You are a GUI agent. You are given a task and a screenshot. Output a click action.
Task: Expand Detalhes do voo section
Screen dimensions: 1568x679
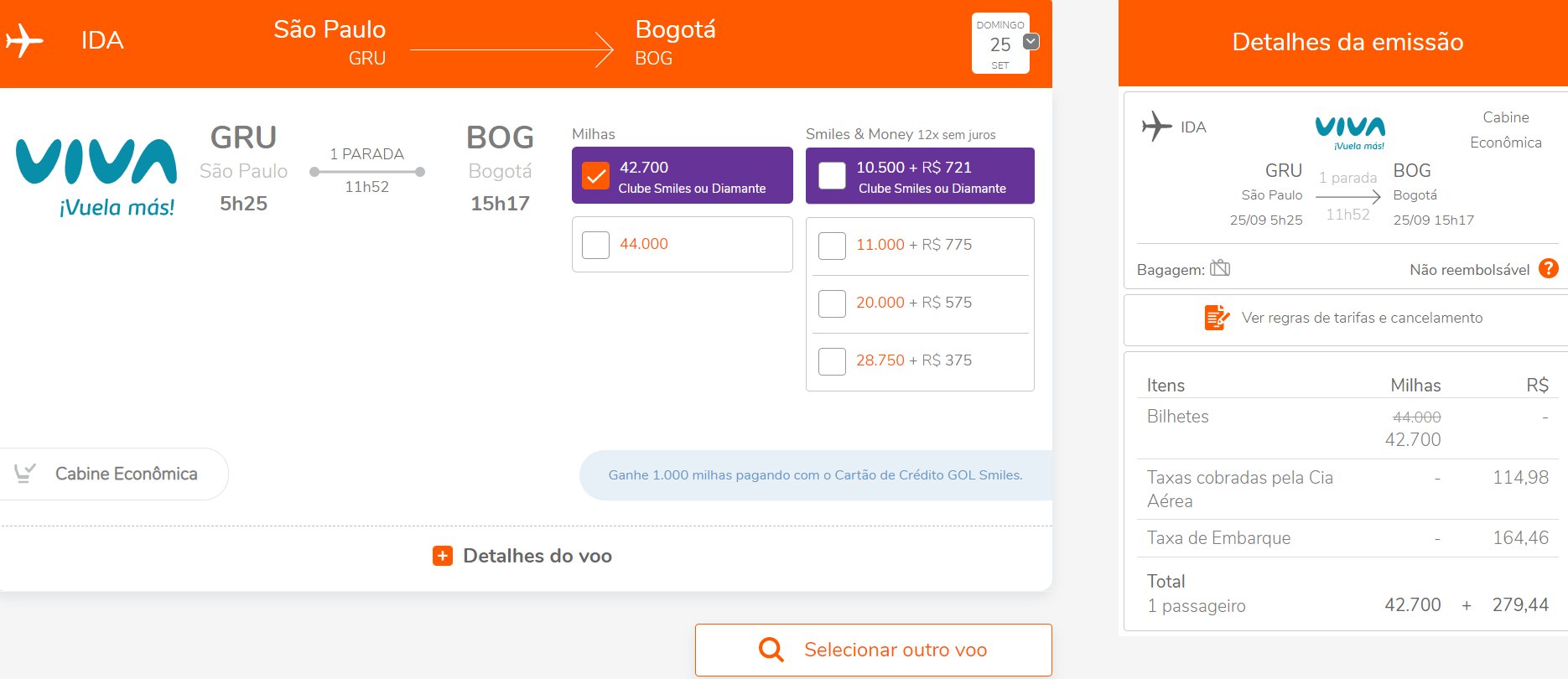(522, 556)
